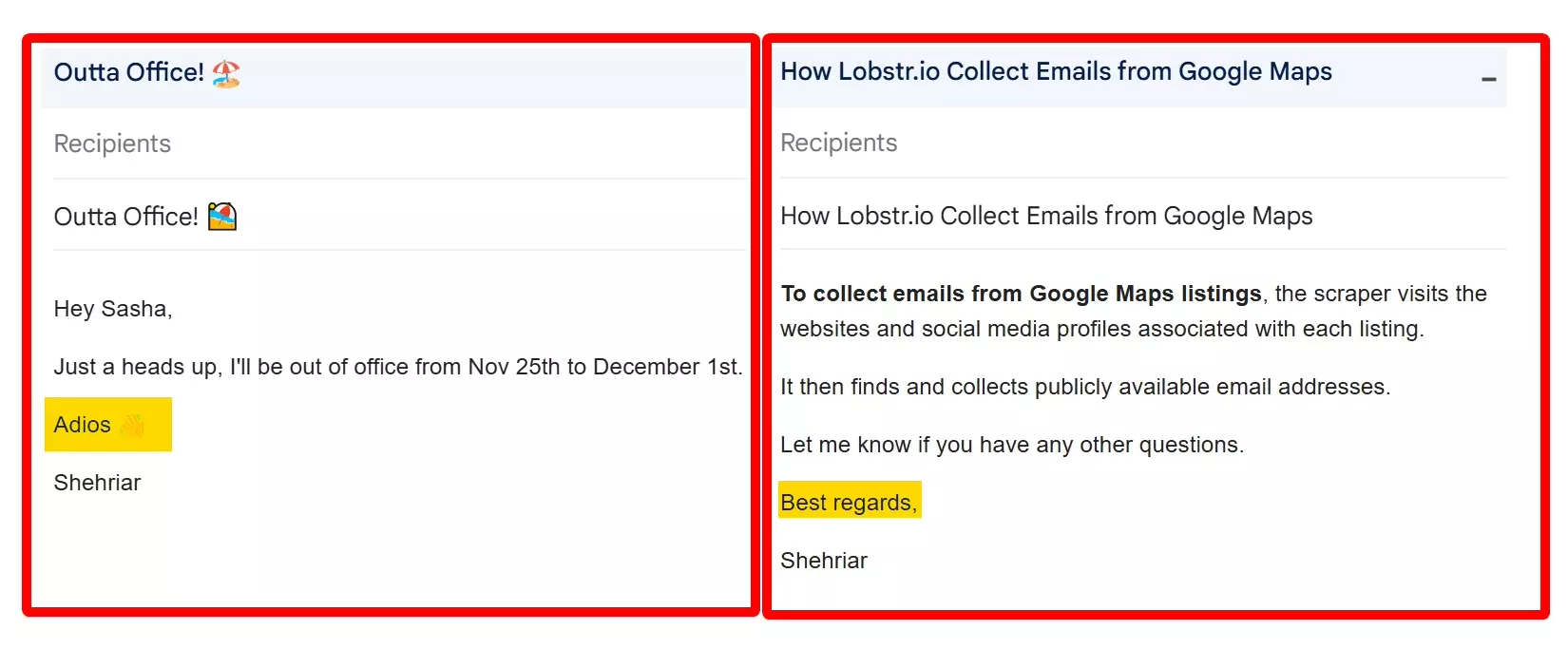Click the subject line "Outta Office!" below Recipients
1568x649 pixels.
coord(125,216)
